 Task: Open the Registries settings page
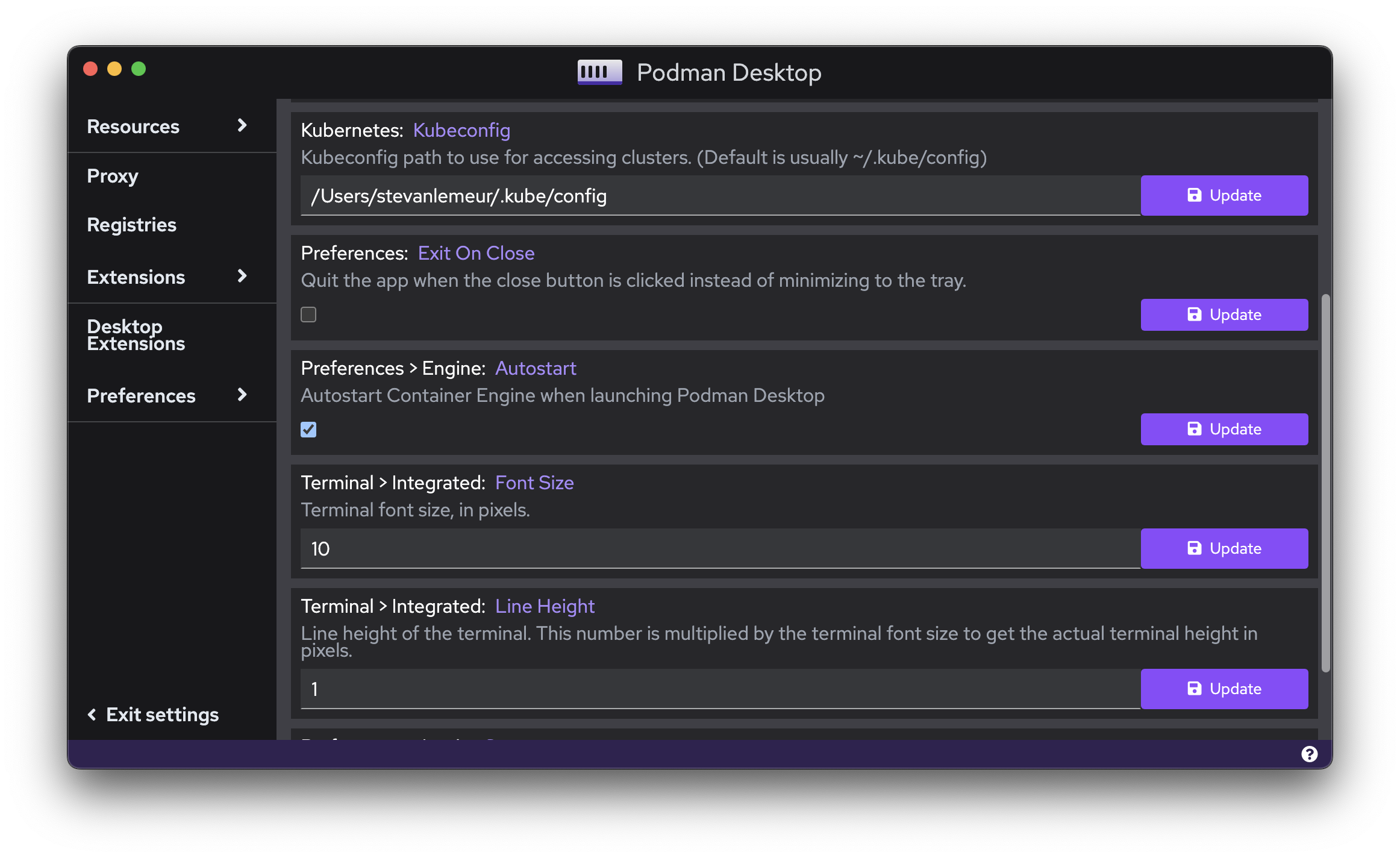tap(131, 225)
